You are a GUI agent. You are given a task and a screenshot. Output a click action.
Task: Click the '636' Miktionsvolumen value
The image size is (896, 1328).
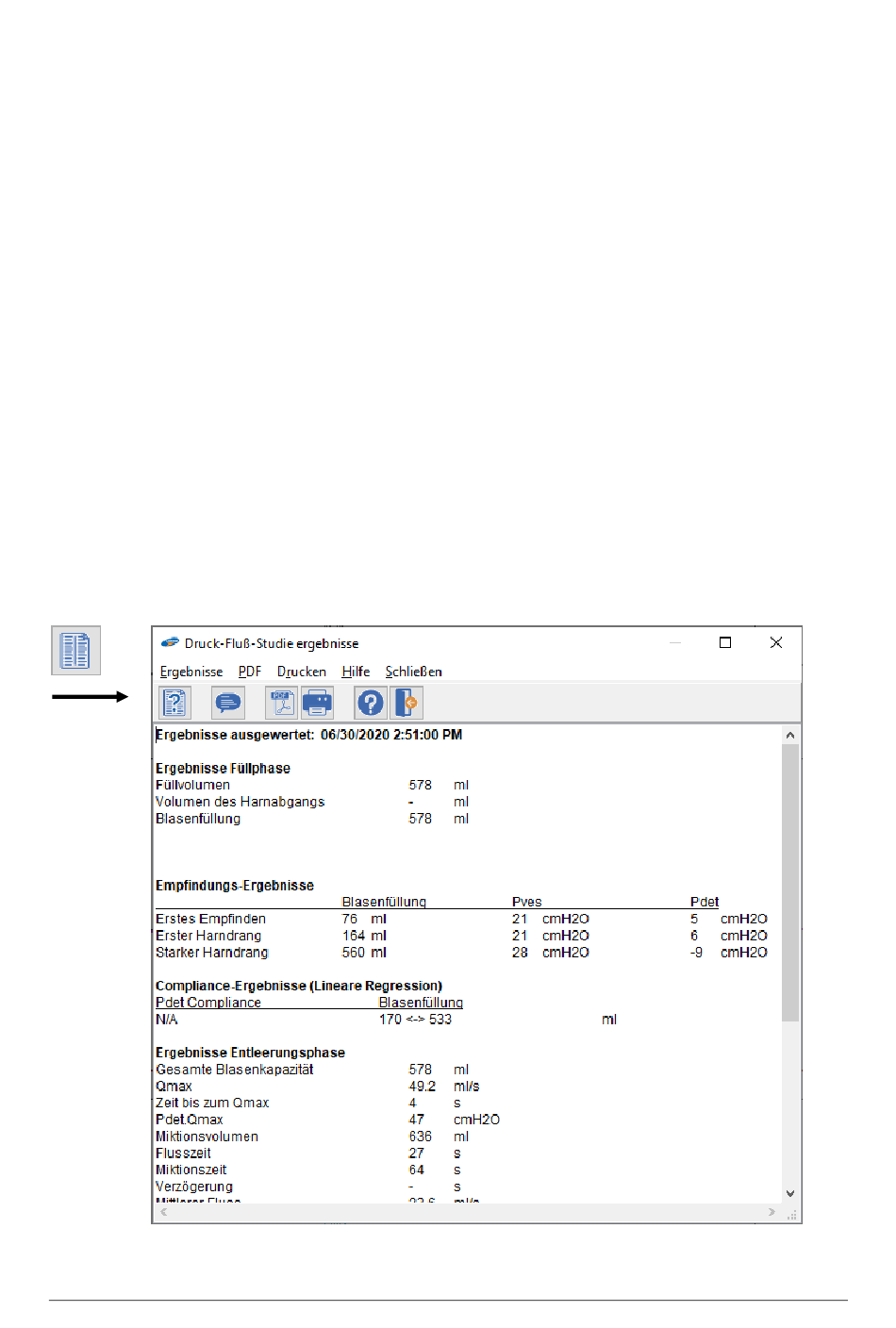[421, 1137]
